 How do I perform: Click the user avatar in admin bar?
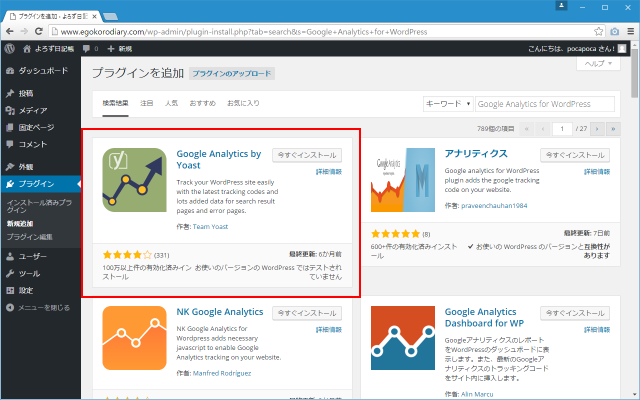[x=622, y=49]
